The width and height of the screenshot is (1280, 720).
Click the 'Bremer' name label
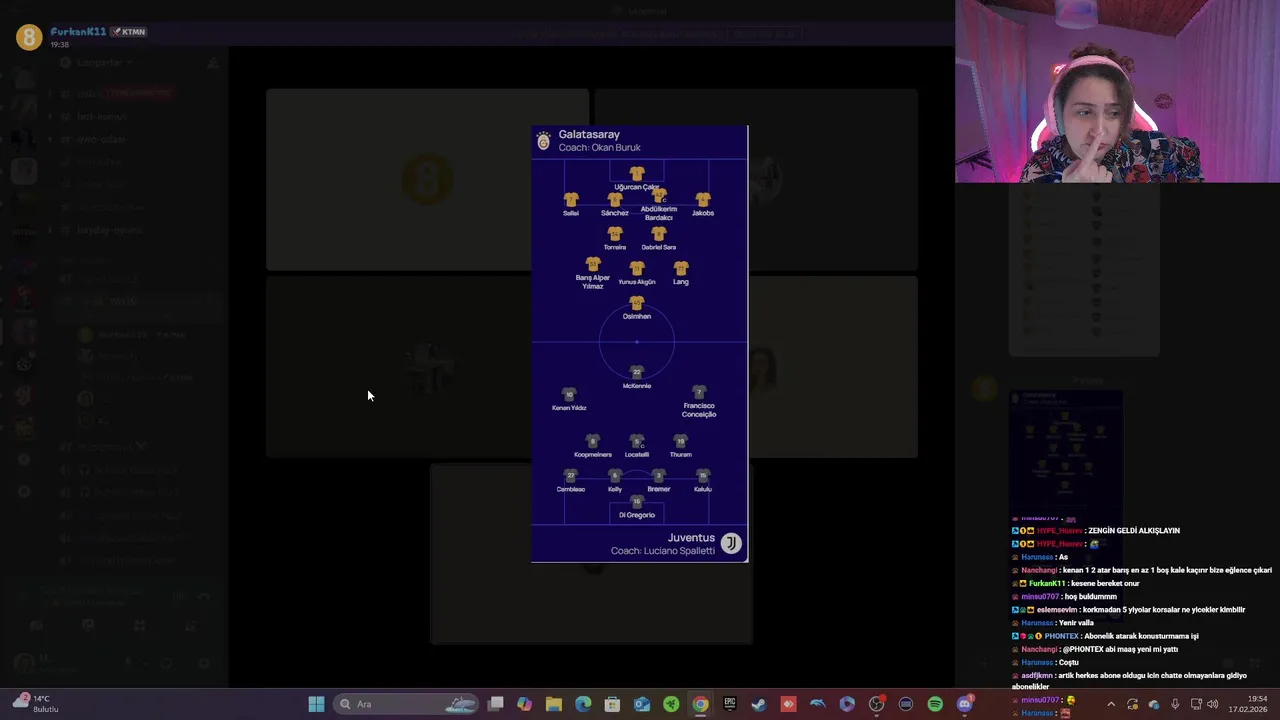pyautogui.click(x=659, y=489)
